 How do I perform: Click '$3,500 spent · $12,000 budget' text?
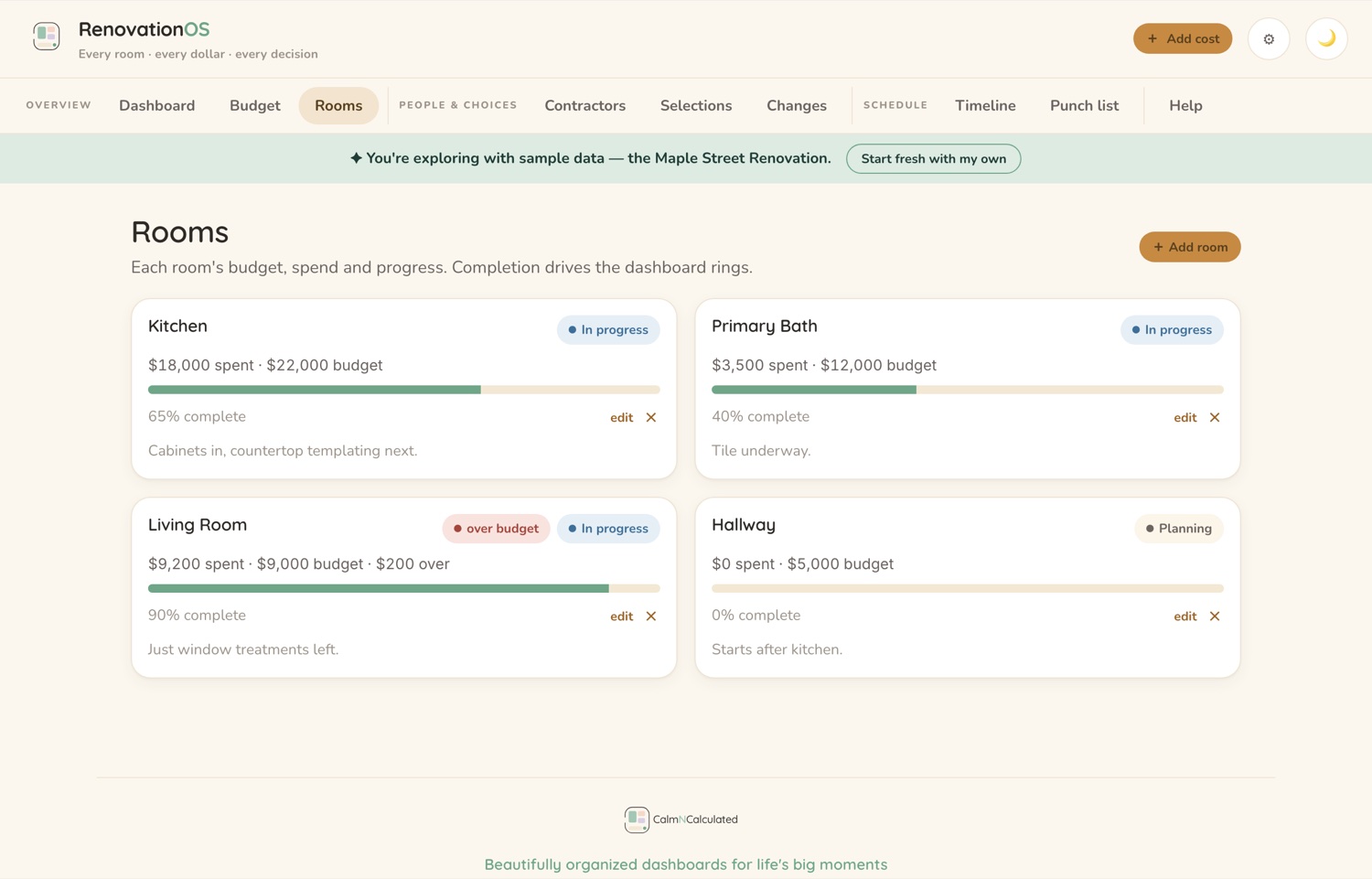(824, 365)
